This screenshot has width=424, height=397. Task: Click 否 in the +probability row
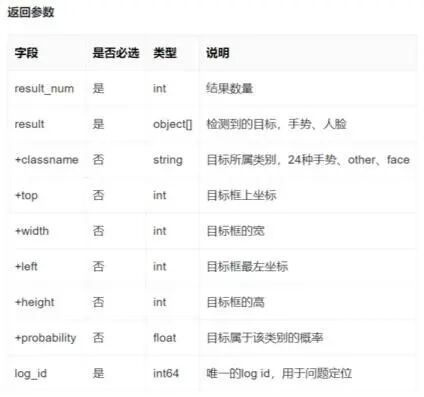tap(98, 338)
